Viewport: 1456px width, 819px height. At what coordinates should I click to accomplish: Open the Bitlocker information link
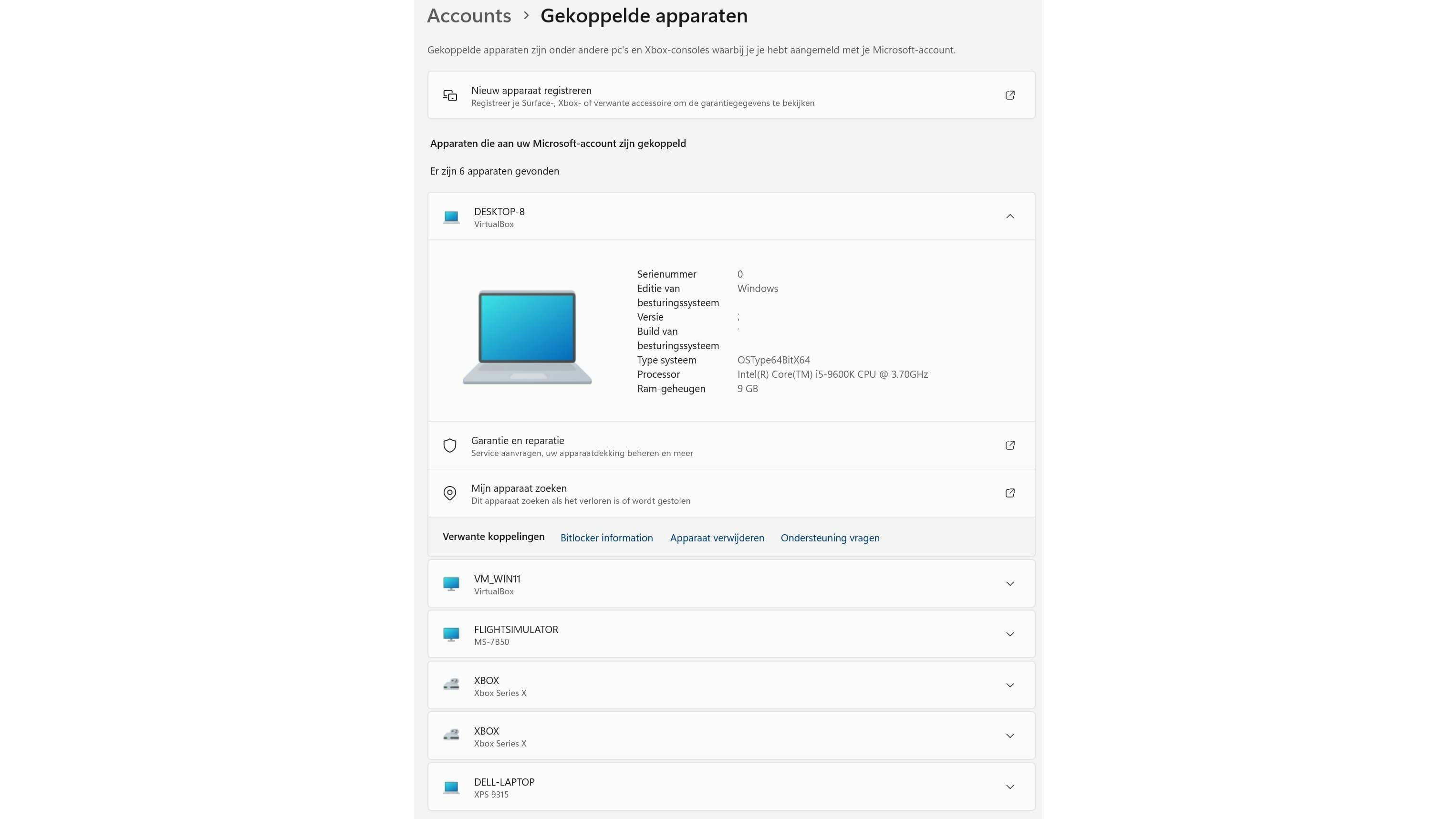pos(606,538)
